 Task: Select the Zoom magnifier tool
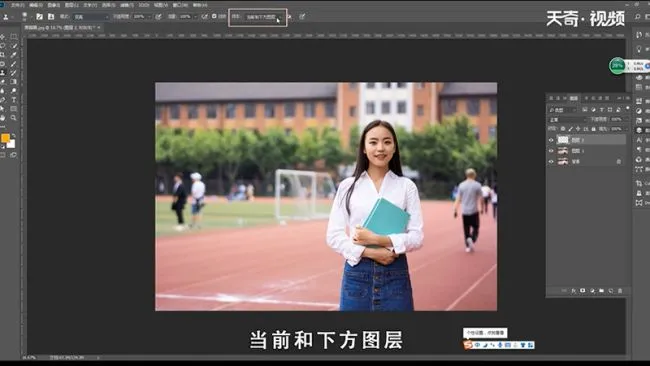pos(14,118)
